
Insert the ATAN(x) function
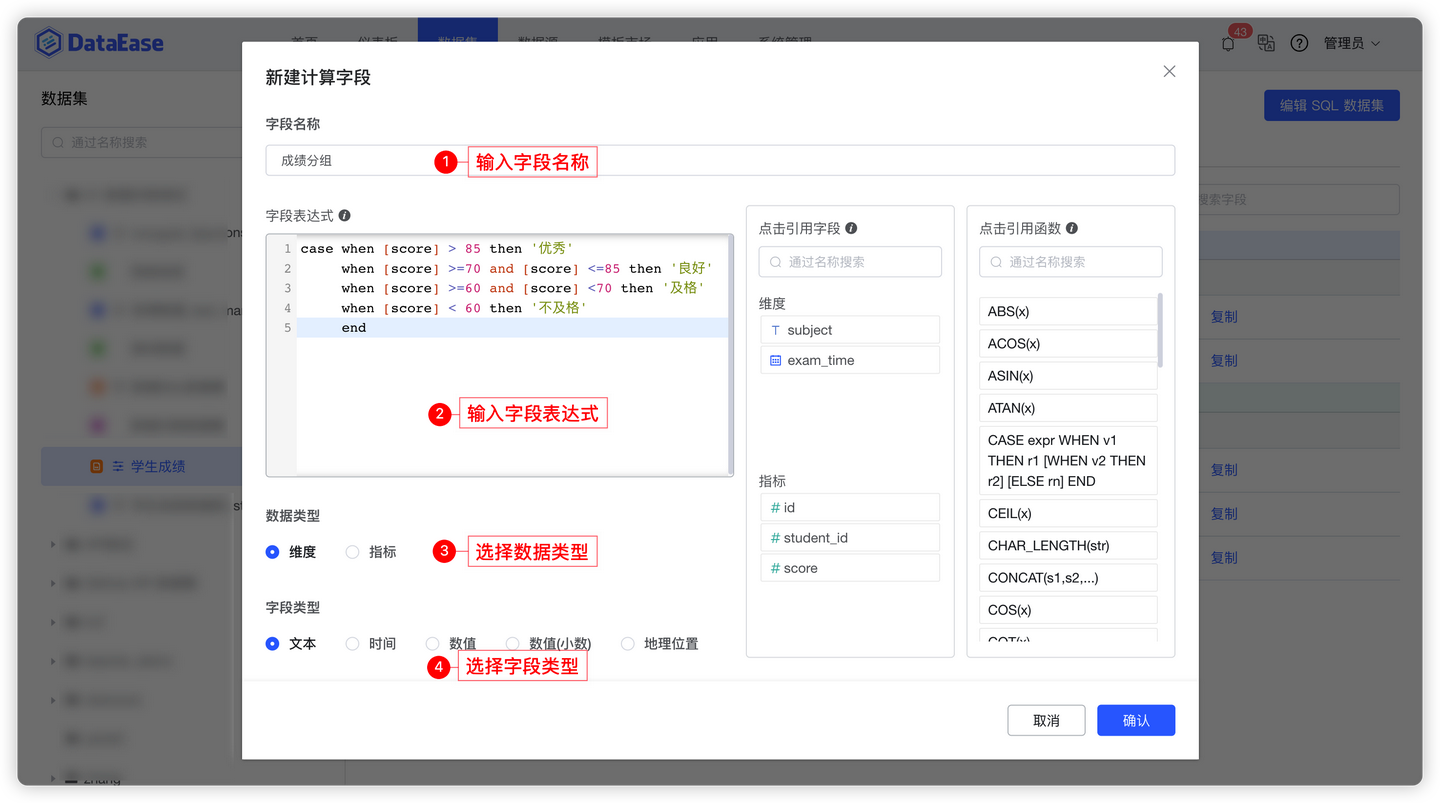point(1068,408)
